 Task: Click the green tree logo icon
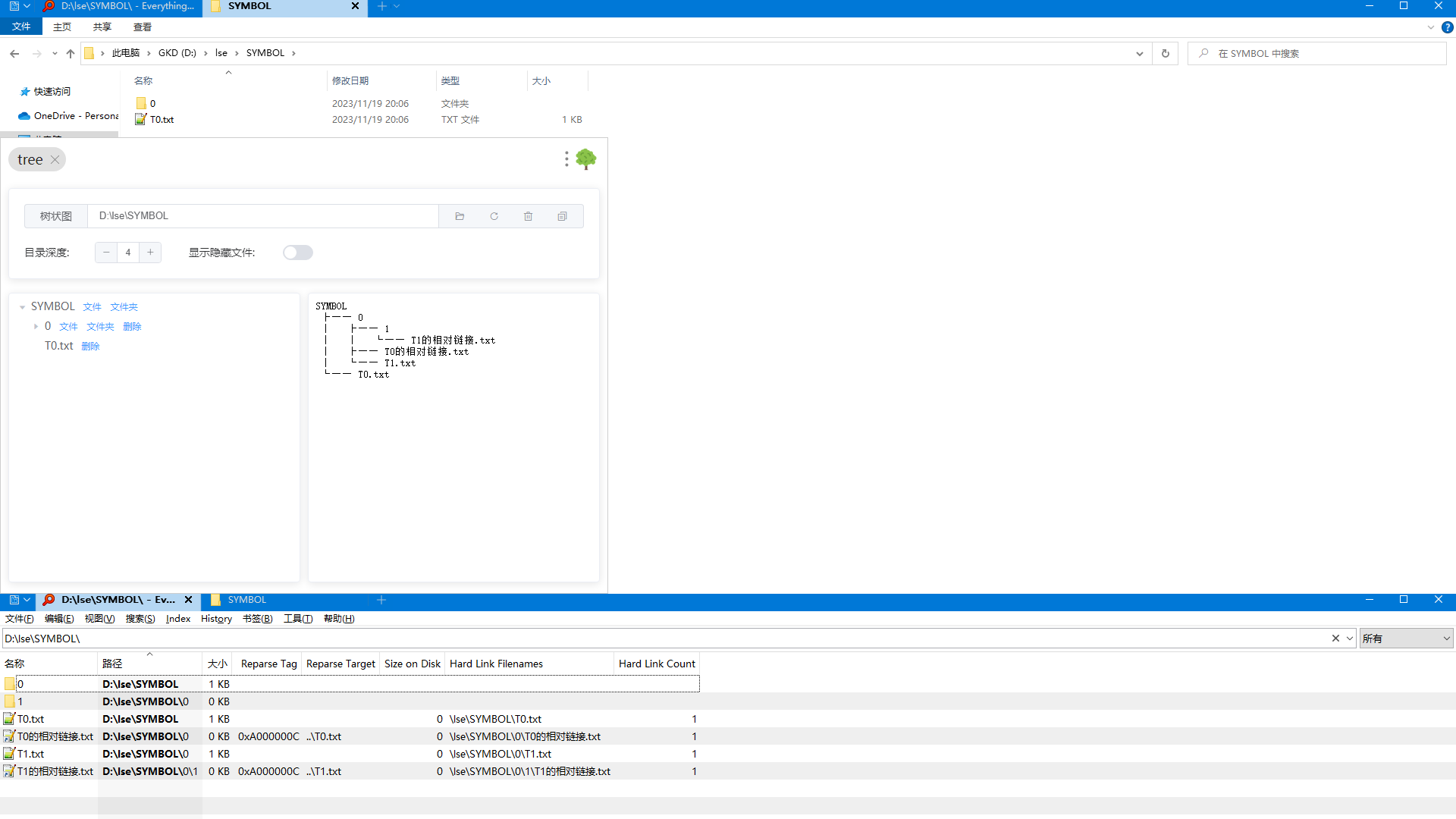click(x=585, y=158)
